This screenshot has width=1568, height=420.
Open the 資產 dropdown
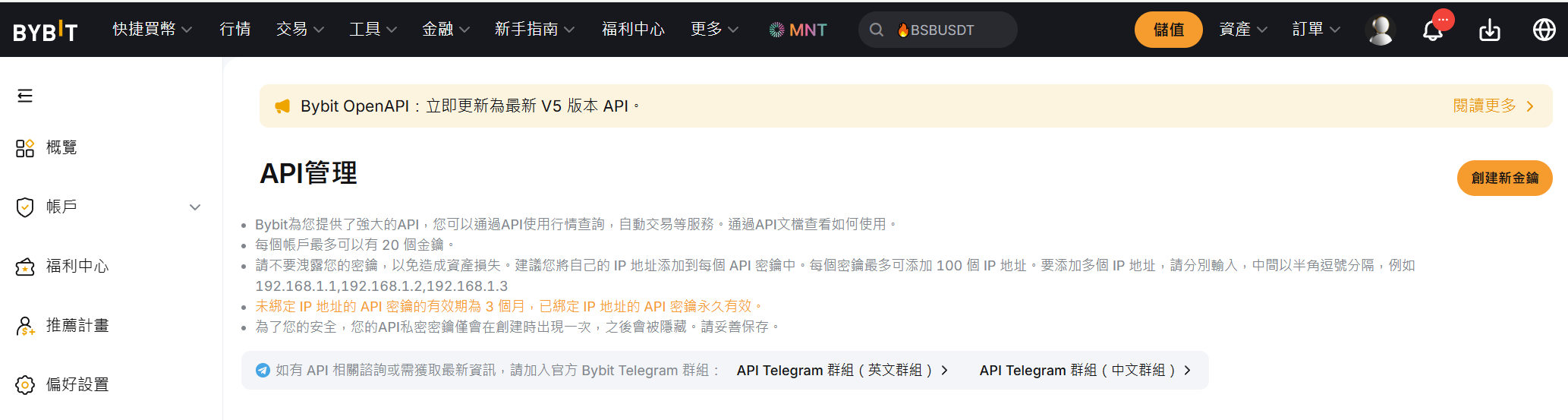click(x=1243, y=30)
